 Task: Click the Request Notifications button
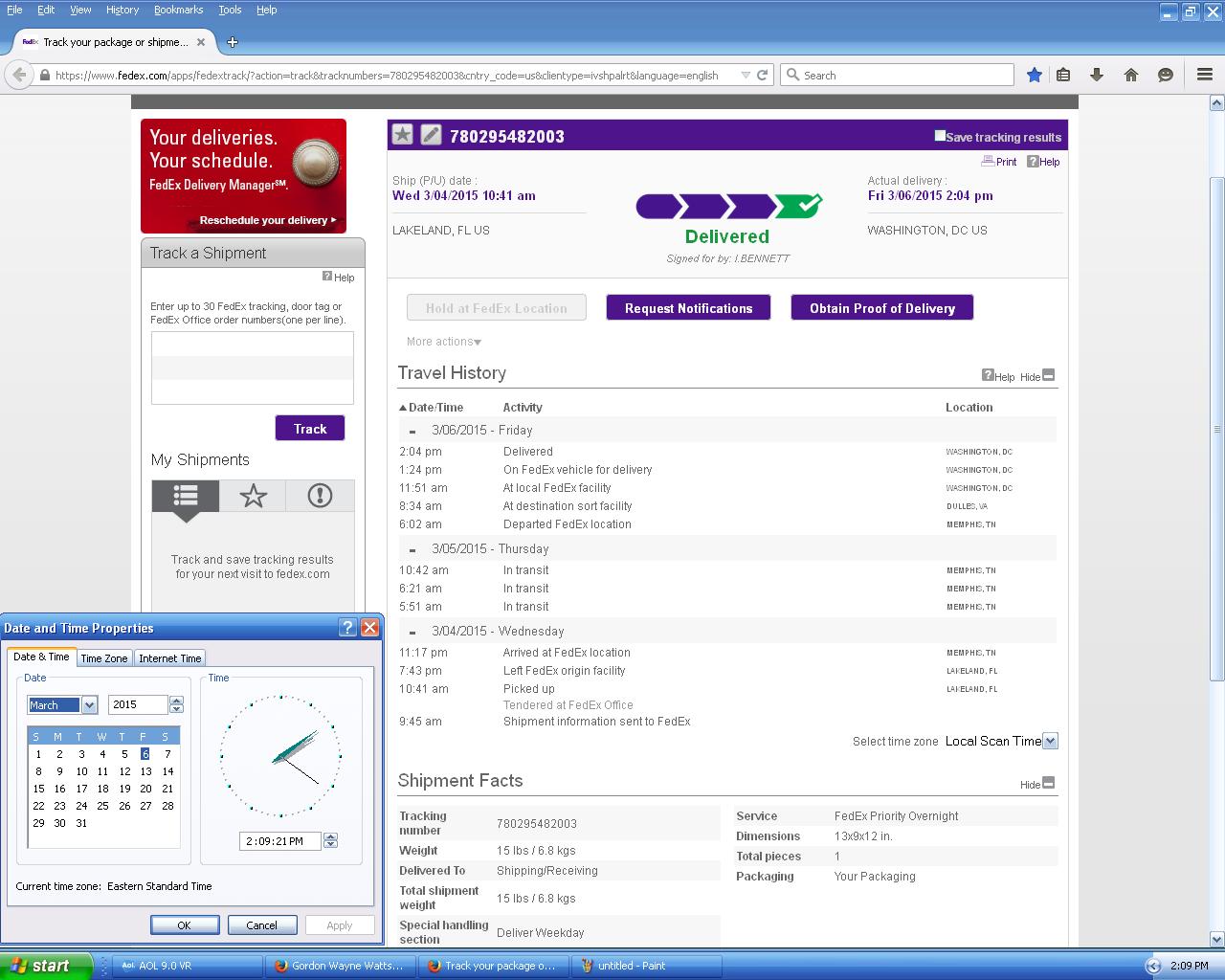coord(688,308)
